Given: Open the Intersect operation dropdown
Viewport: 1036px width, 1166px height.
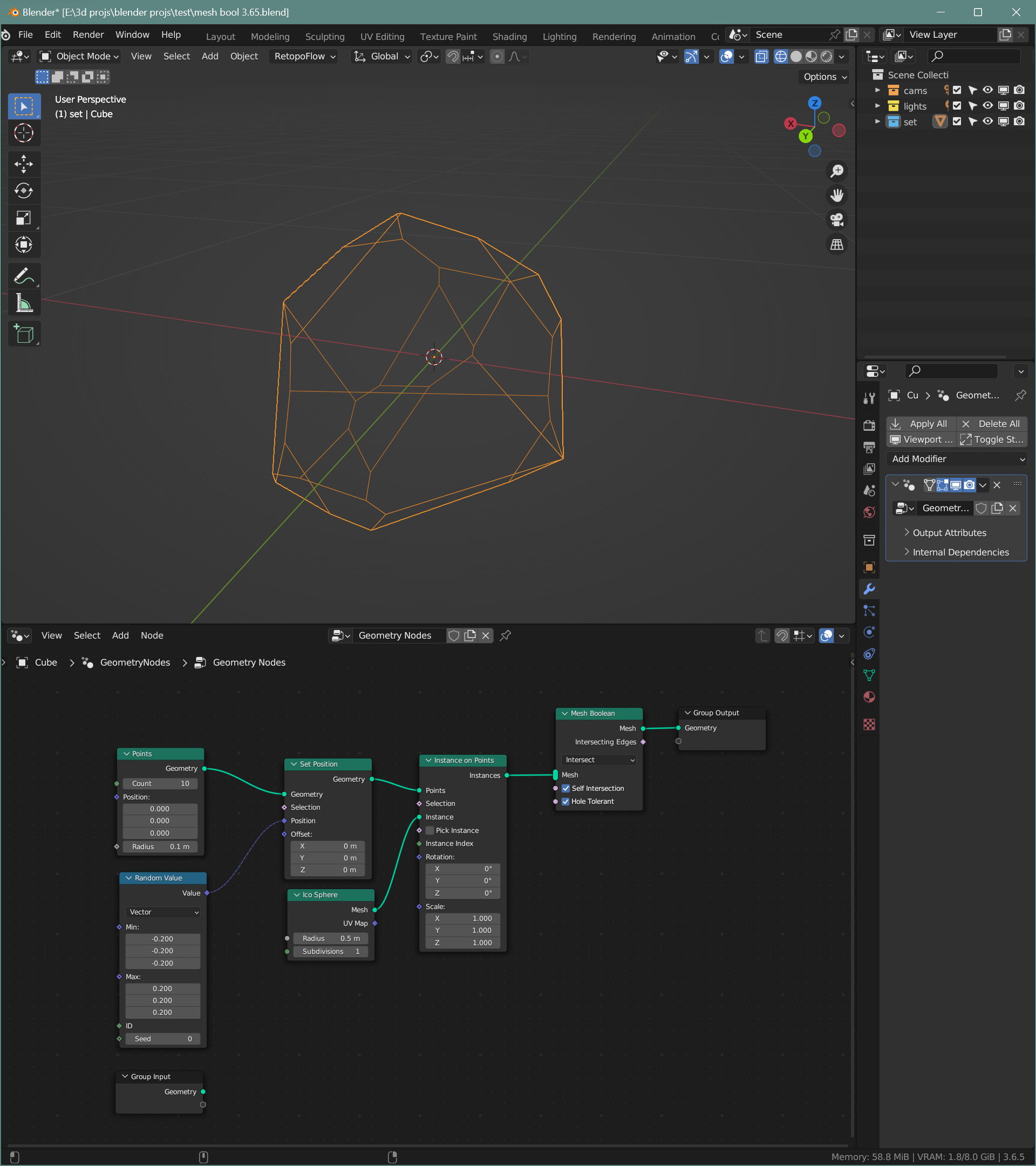Looking at the screenshot, I should coord(599,760).
